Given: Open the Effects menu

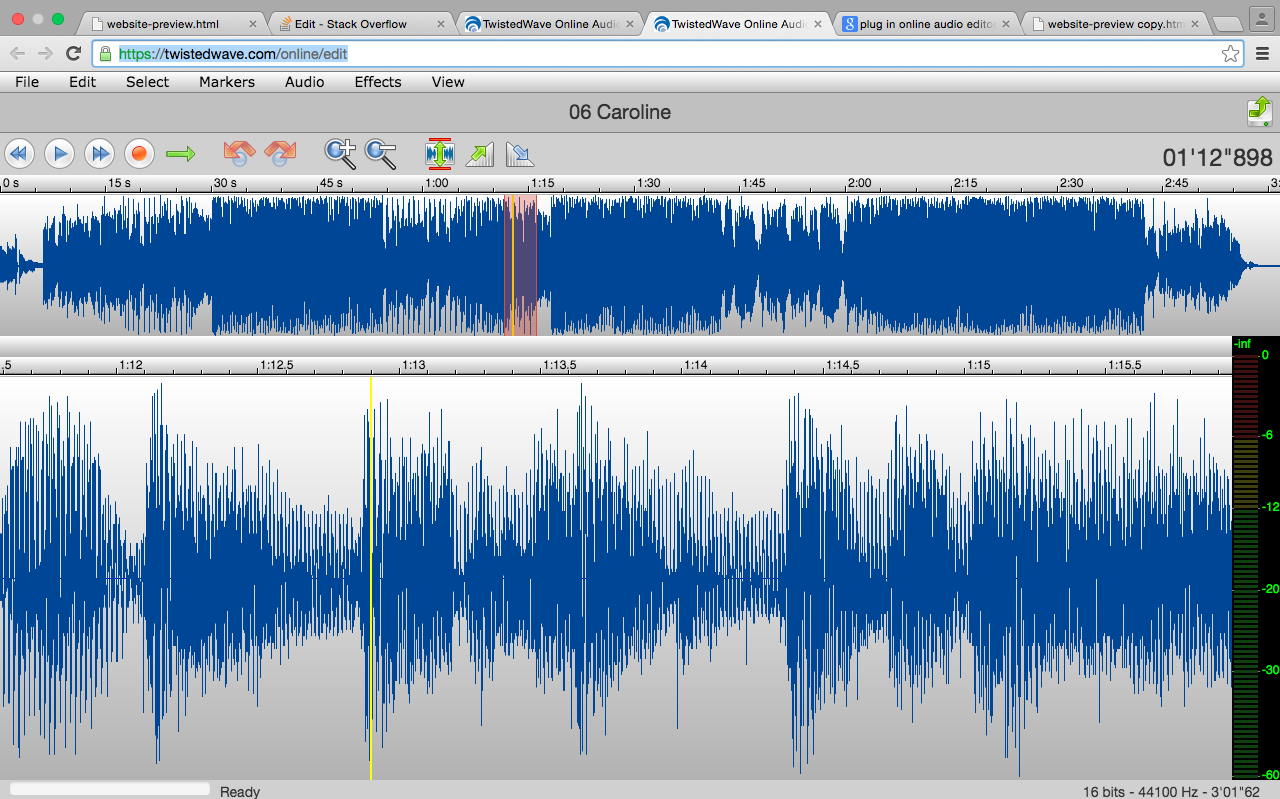Looking at the screenshot, I should point(377,82).
